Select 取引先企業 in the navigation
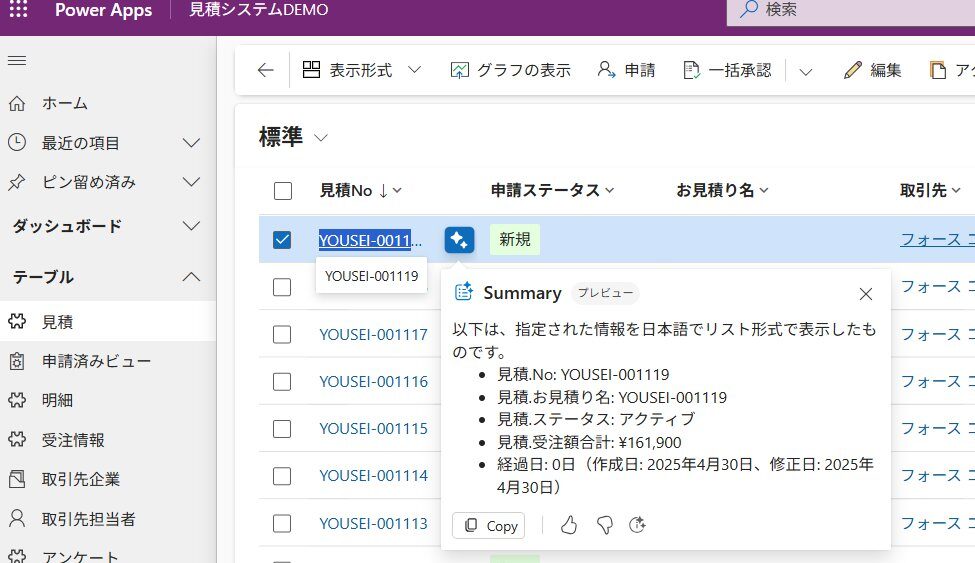This screenshot has height=563, width=975. click(81, 479)
